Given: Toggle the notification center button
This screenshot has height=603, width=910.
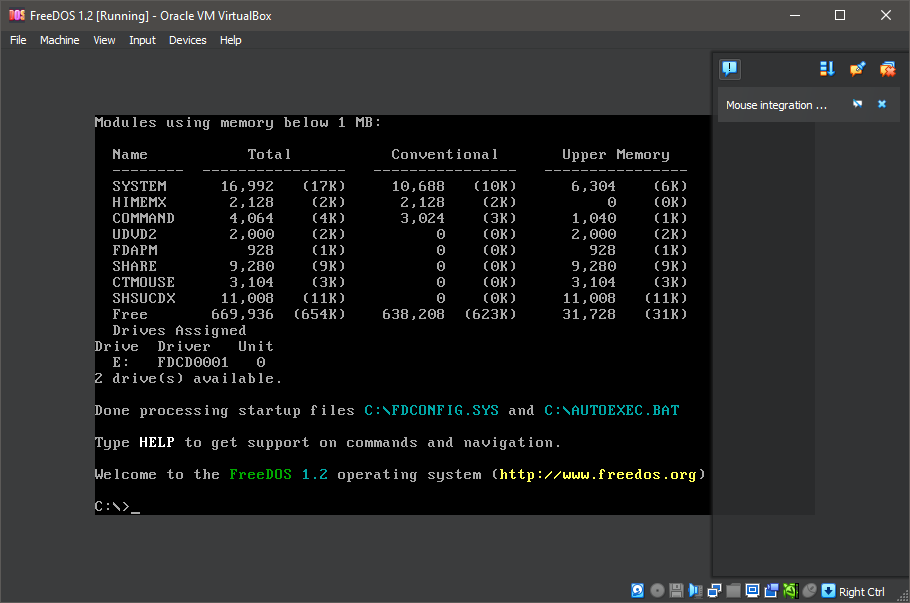Looking at the screenshot, I should coord(730,69).
